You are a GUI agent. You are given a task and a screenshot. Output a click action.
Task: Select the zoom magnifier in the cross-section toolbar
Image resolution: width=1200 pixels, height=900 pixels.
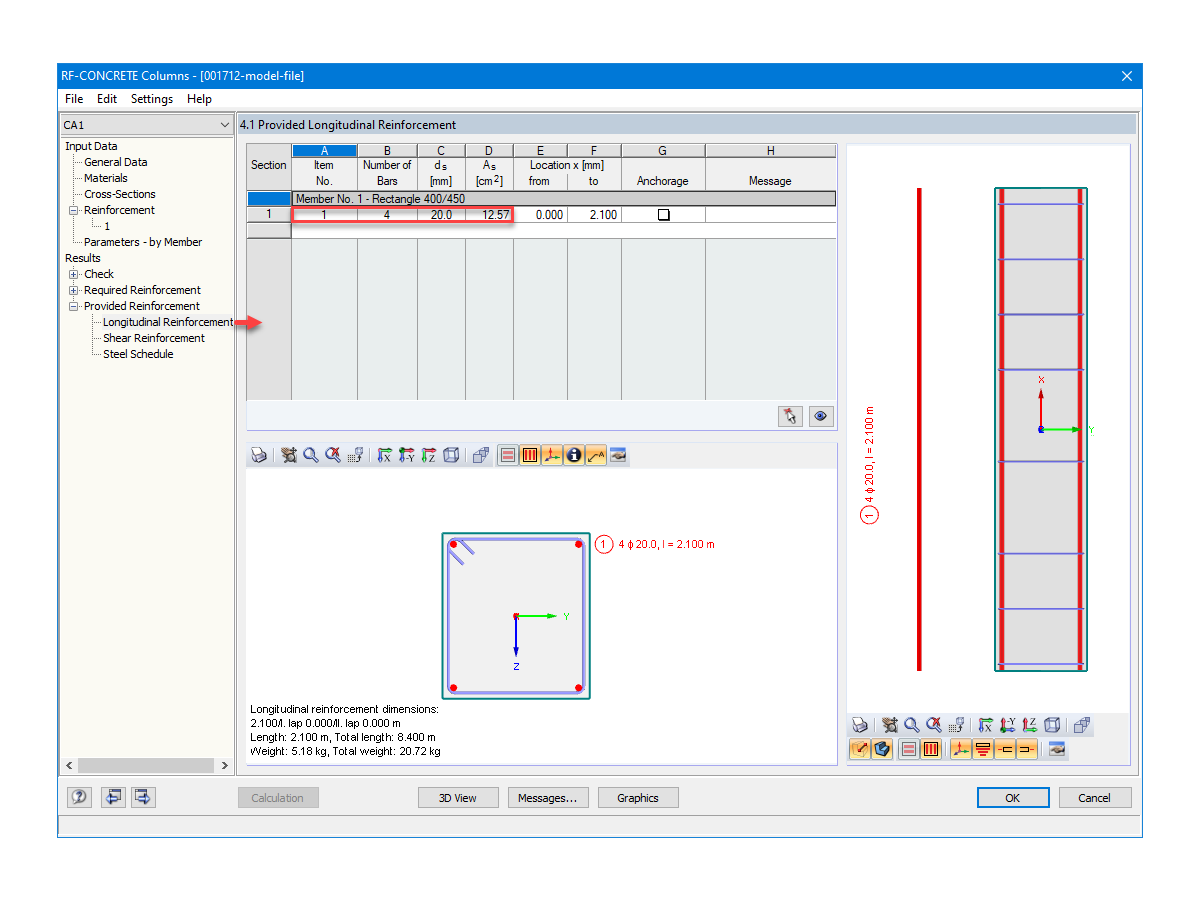click(311, 455)
